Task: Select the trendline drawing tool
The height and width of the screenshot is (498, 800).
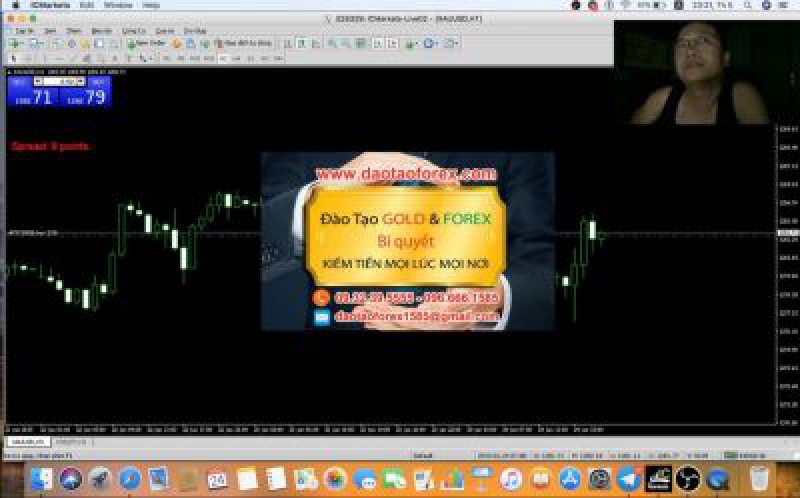Action: (72, 58)
